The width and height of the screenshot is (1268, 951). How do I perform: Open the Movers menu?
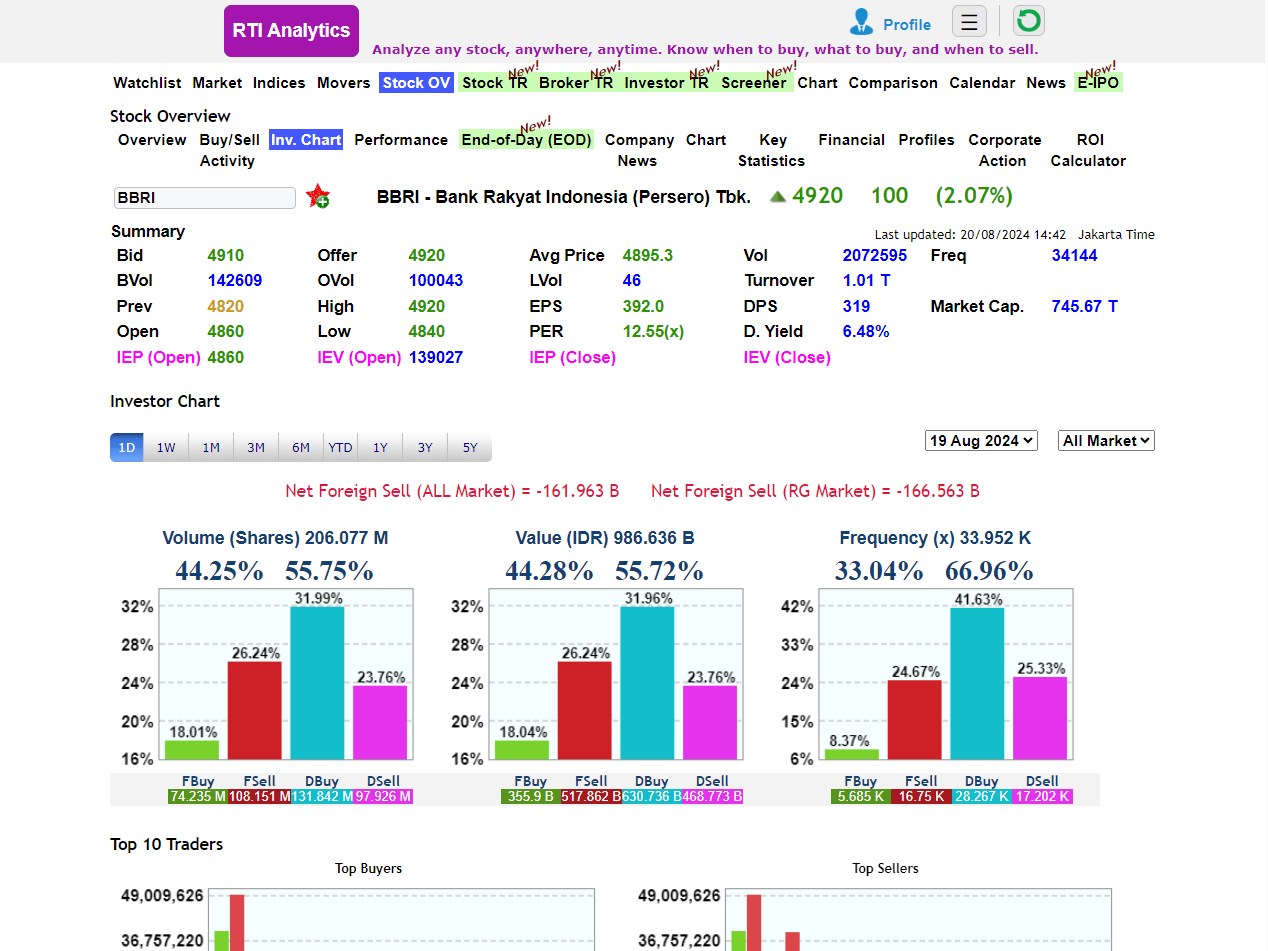click(x=343, y=83)
